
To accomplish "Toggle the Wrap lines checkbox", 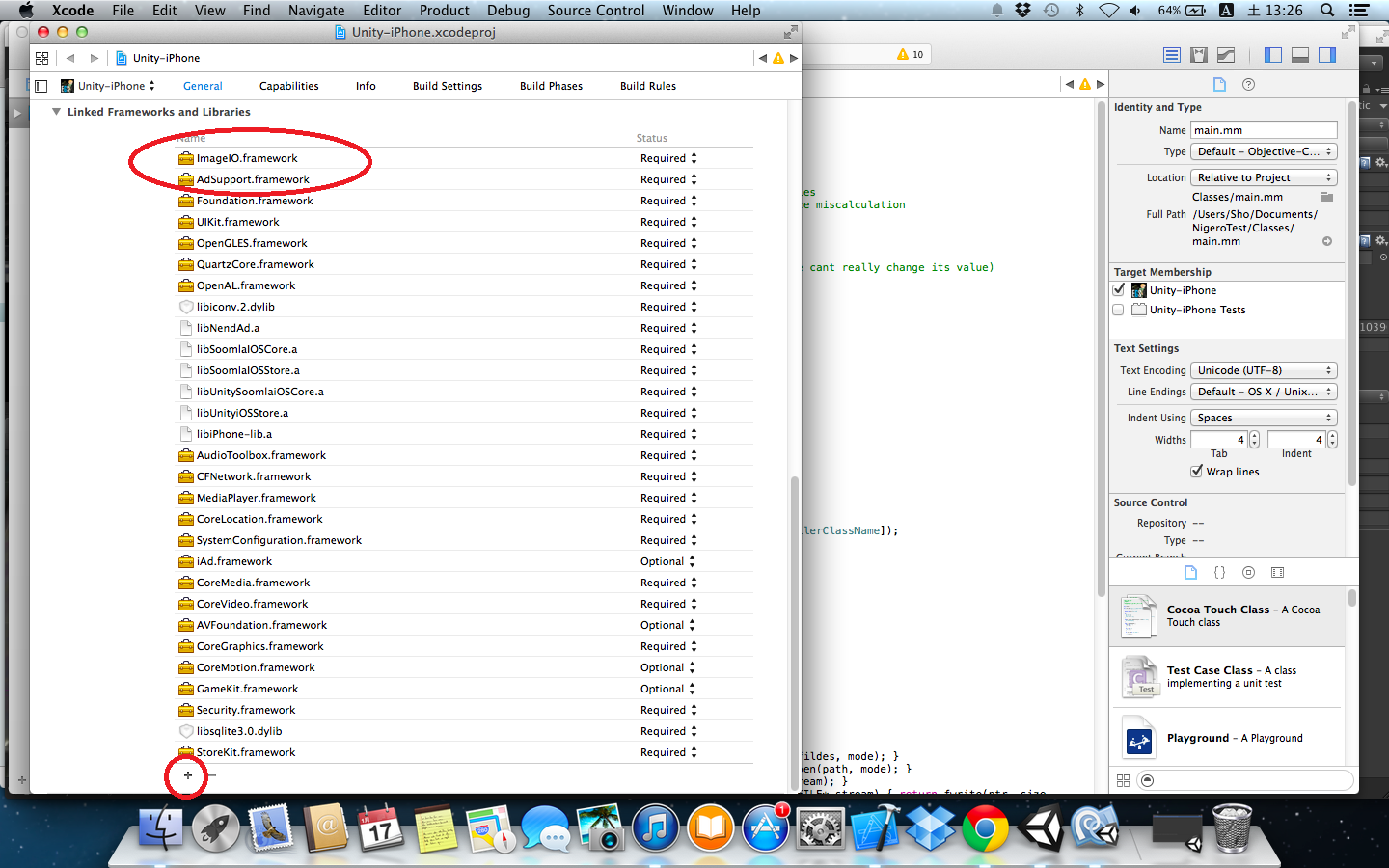I will [x=1197, y=472].
